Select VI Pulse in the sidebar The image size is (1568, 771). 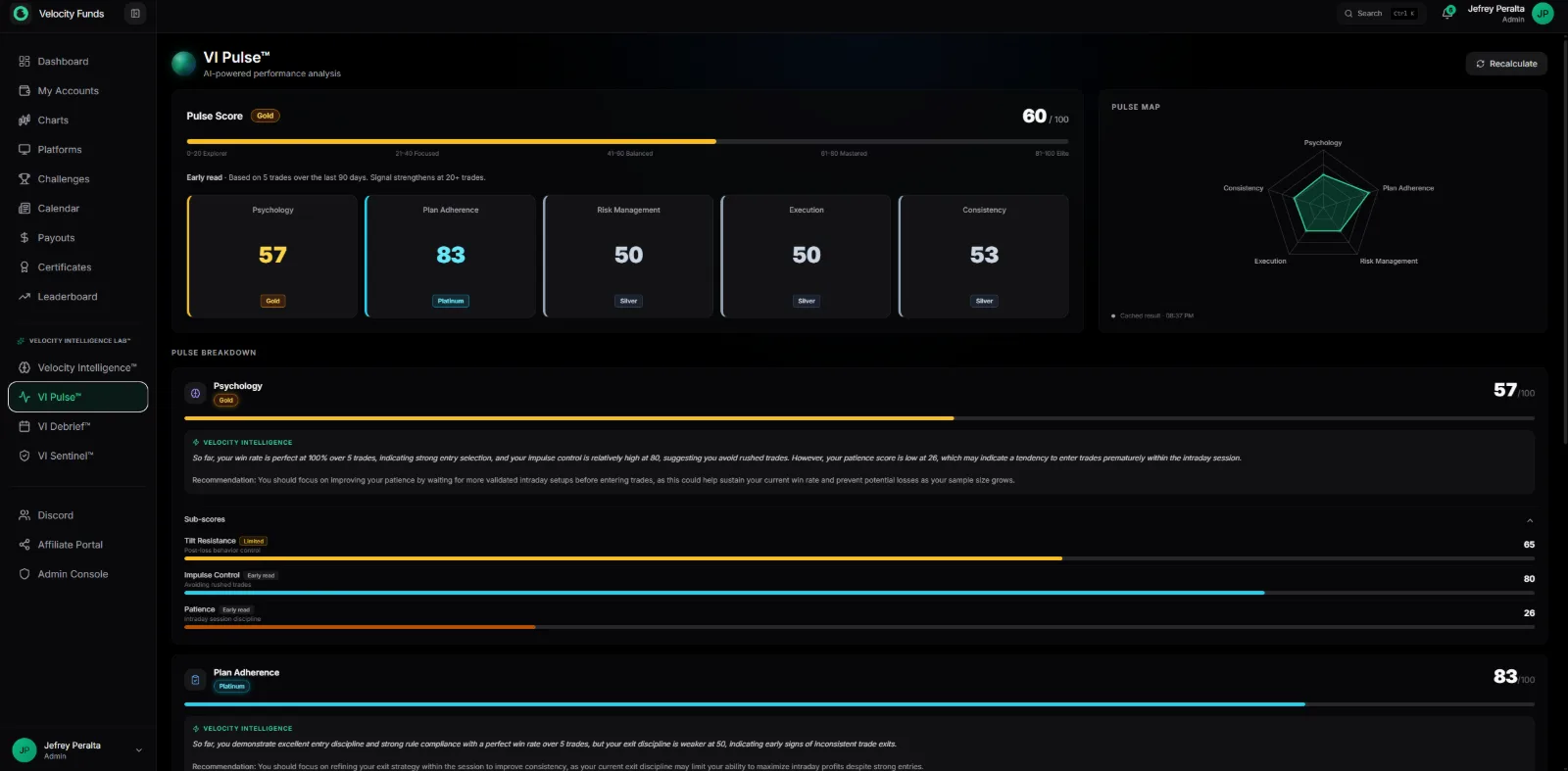tap(78, 397)
